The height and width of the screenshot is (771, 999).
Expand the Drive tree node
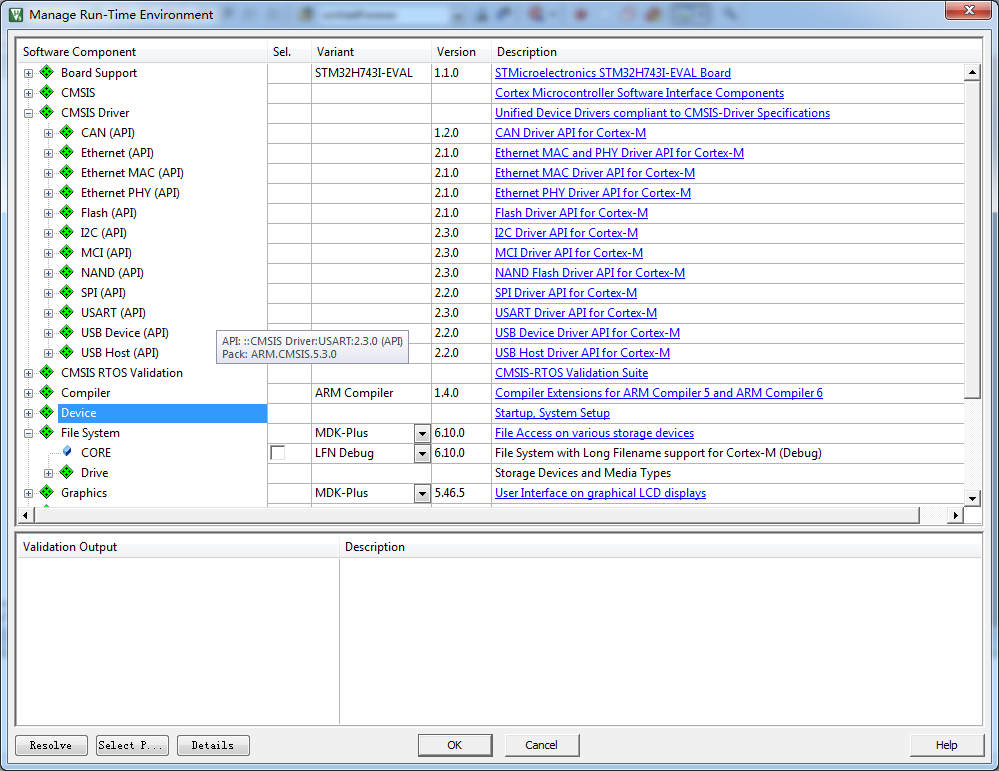pyautogui.click(x=48, y=473)
